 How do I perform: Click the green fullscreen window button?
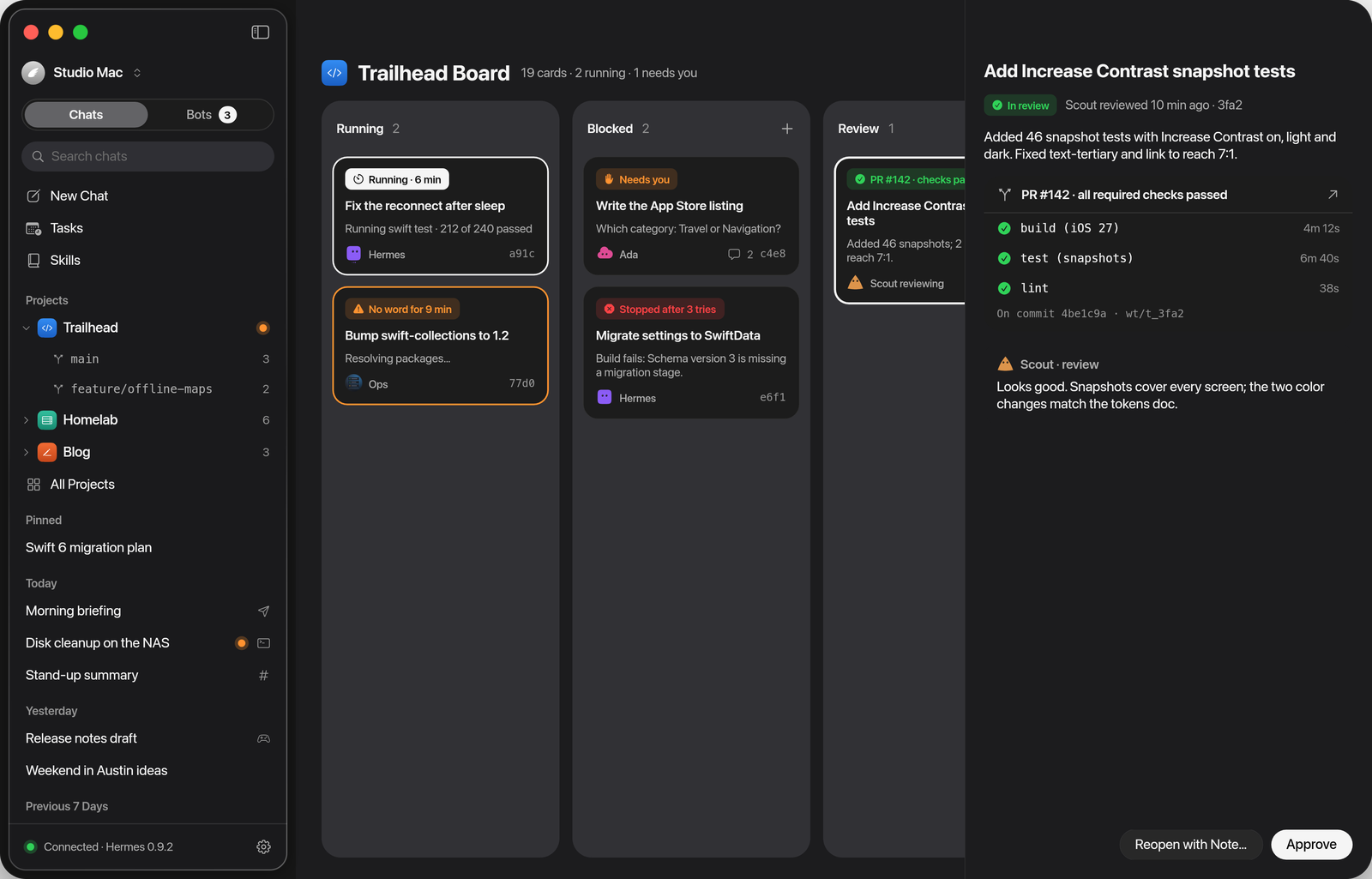pyautogui.click(x=81, y=32)
